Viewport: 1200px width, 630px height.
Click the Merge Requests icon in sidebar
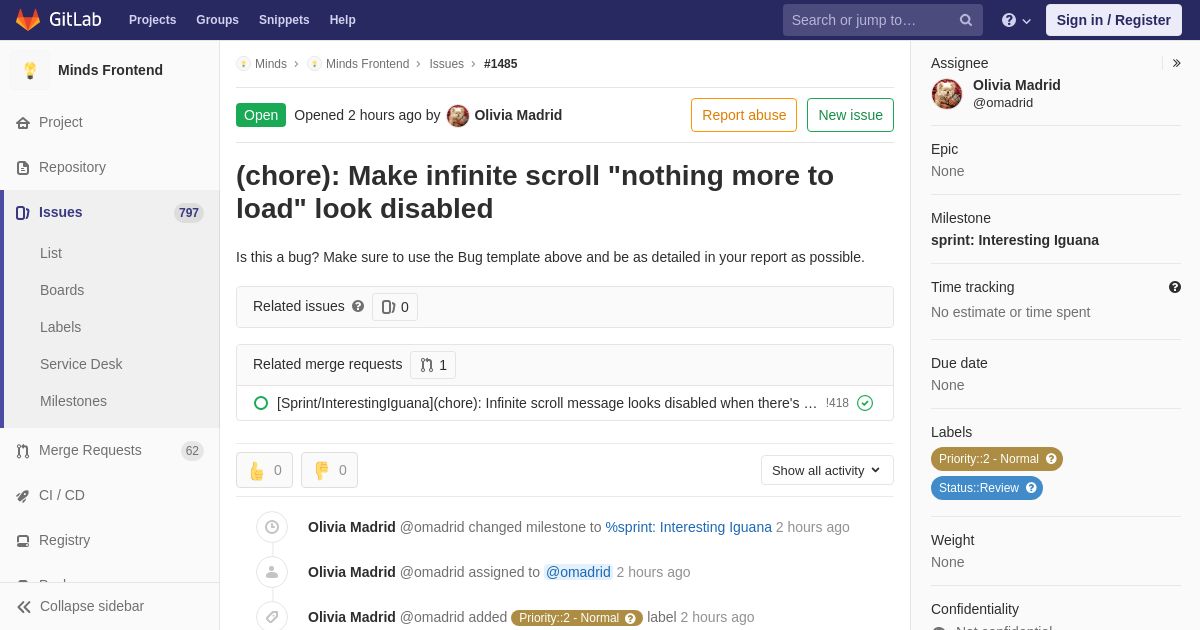pos(23,451)
